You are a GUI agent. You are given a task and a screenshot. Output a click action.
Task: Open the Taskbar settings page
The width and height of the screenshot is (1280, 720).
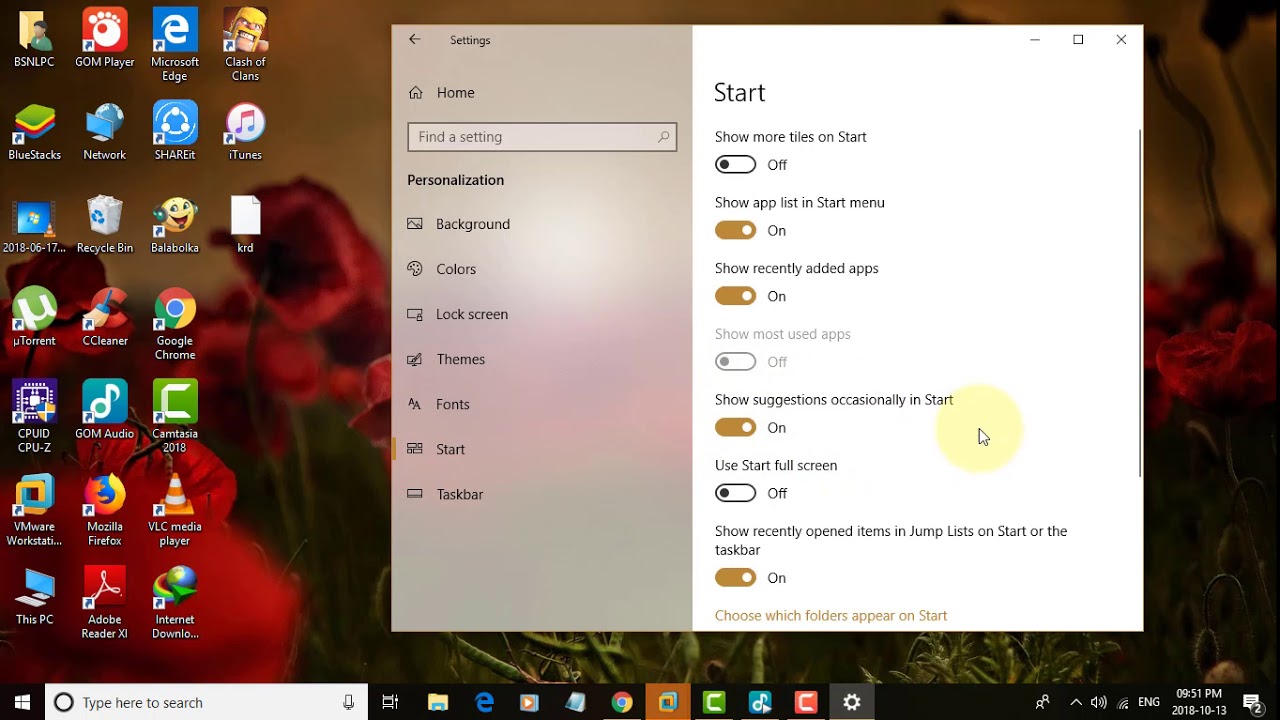(541, 494)
